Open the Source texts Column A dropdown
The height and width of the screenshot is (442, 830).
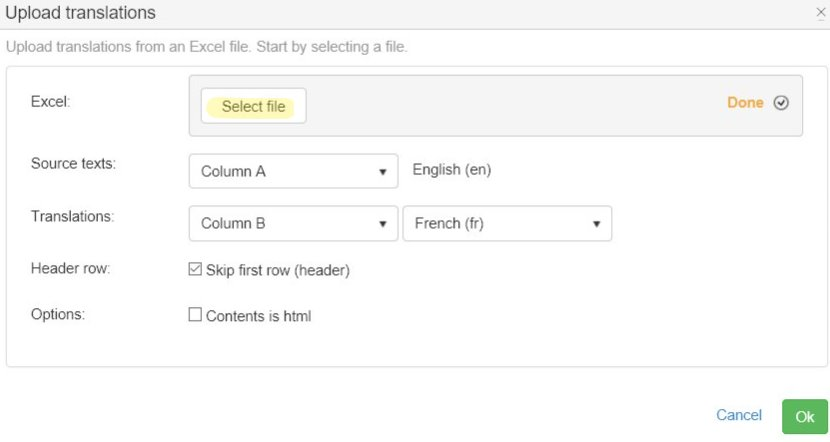point(293,171)
